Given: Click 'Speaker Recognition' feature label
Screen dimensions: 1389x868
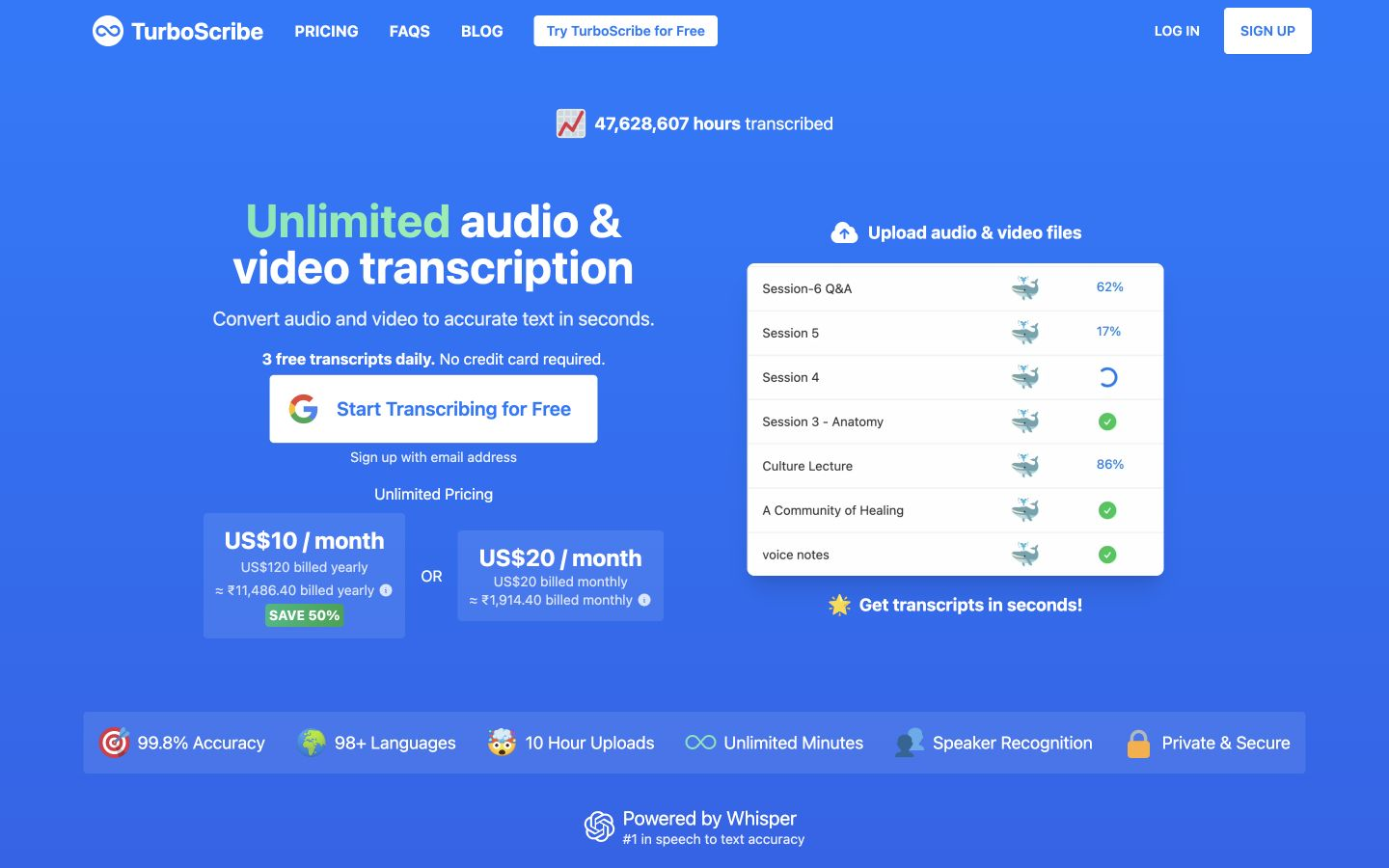Looking at the screenshot, I should tap(1012, 743).
